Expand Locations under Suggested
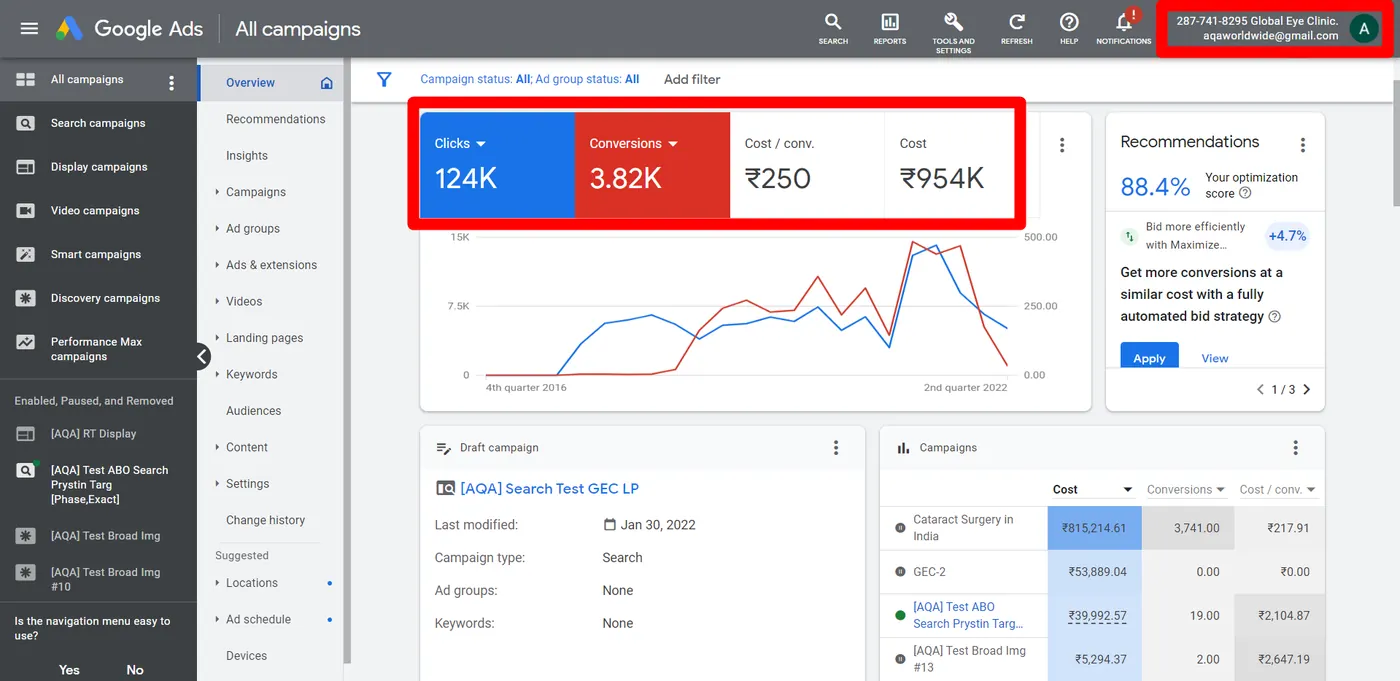1400x681 pixels. (217, 583)
